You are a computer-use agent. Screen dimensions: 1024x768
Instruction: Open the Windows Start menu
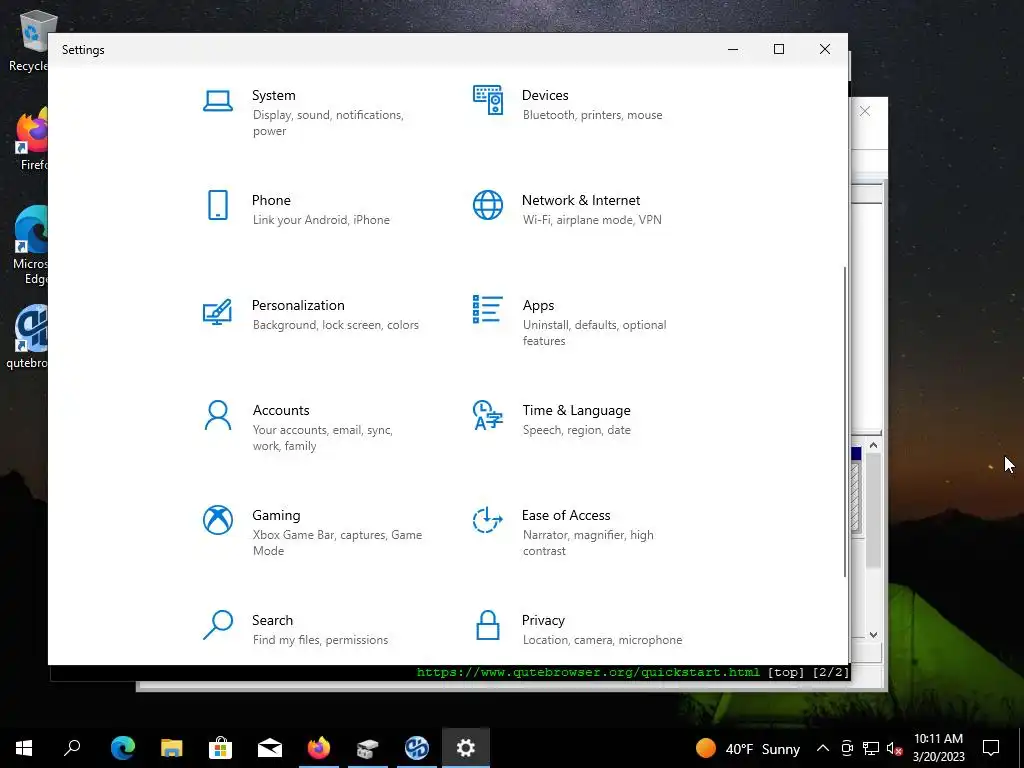[x=24, y=748]
